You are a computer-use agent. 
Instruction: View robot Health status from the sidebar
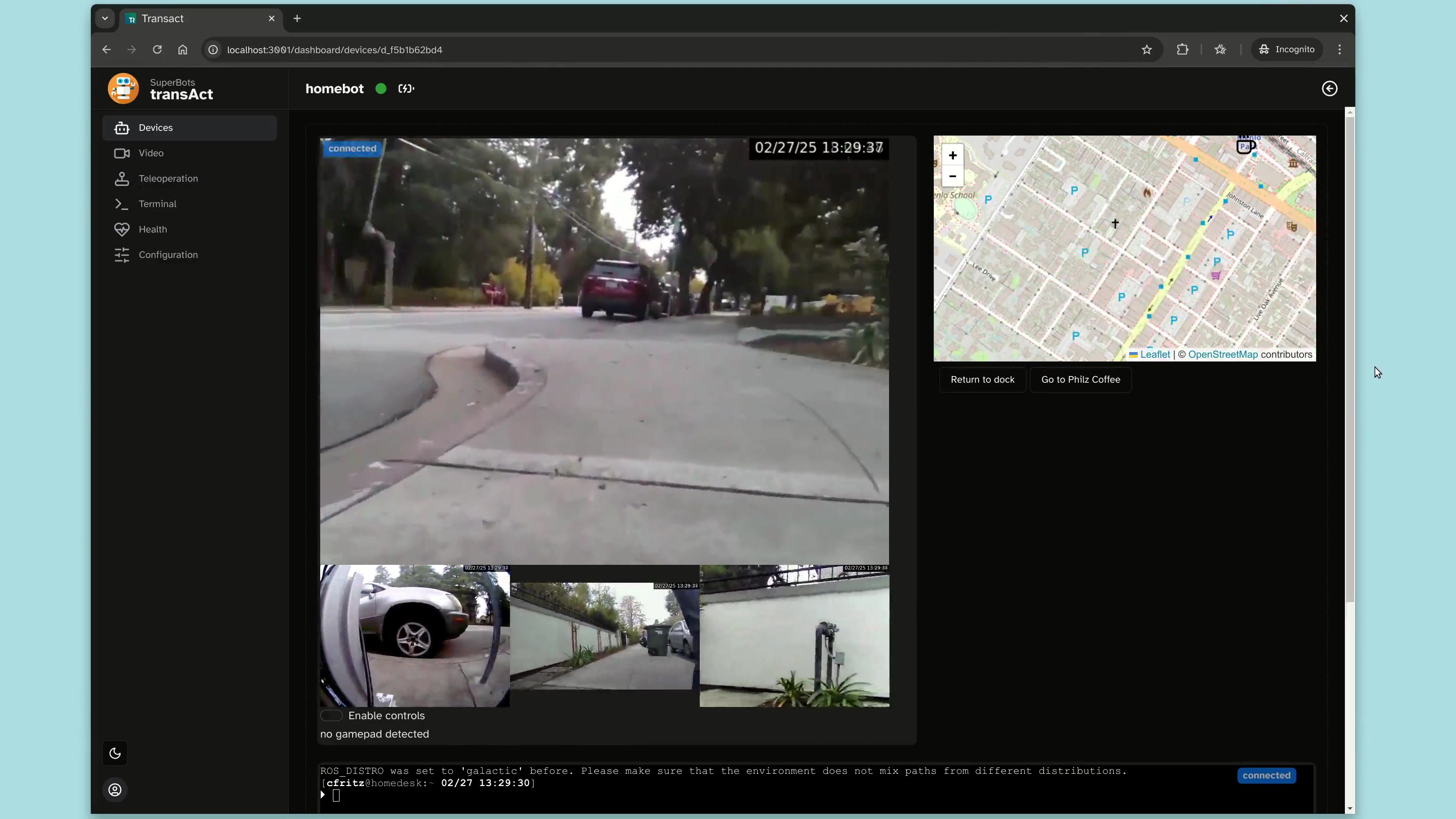pos(153,229)
